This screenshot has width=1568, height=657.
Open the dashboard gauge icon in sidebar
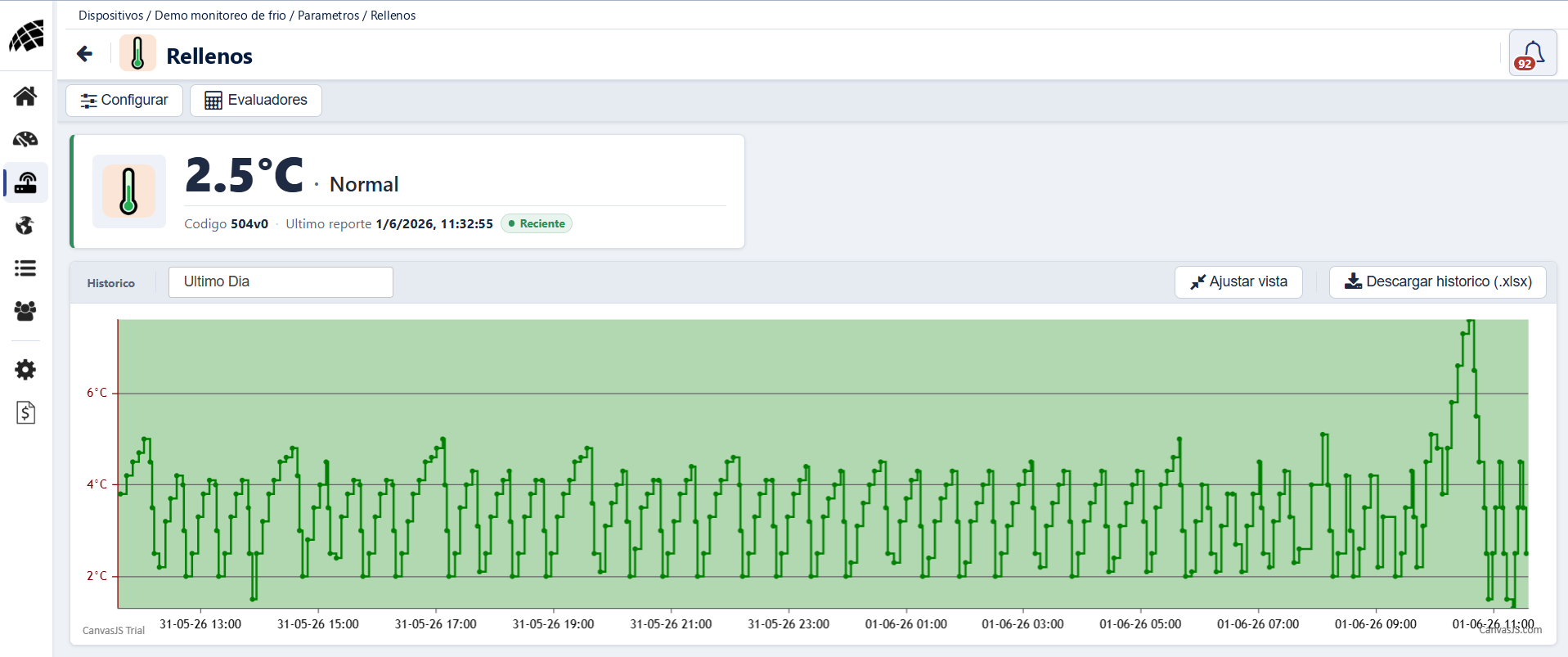[x=25, y=139]
